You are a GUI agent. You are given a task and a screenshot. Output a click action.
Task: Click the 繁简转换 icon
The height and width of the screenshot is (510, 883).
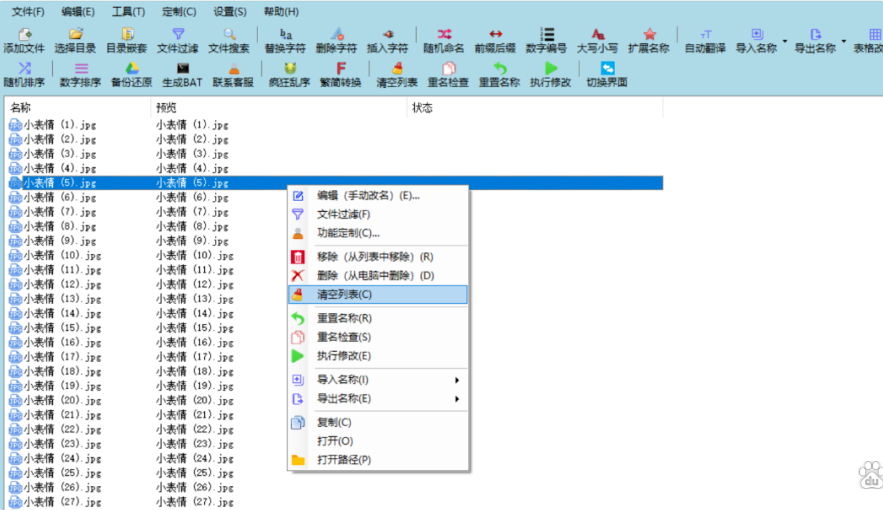click(x=341, y=69)
